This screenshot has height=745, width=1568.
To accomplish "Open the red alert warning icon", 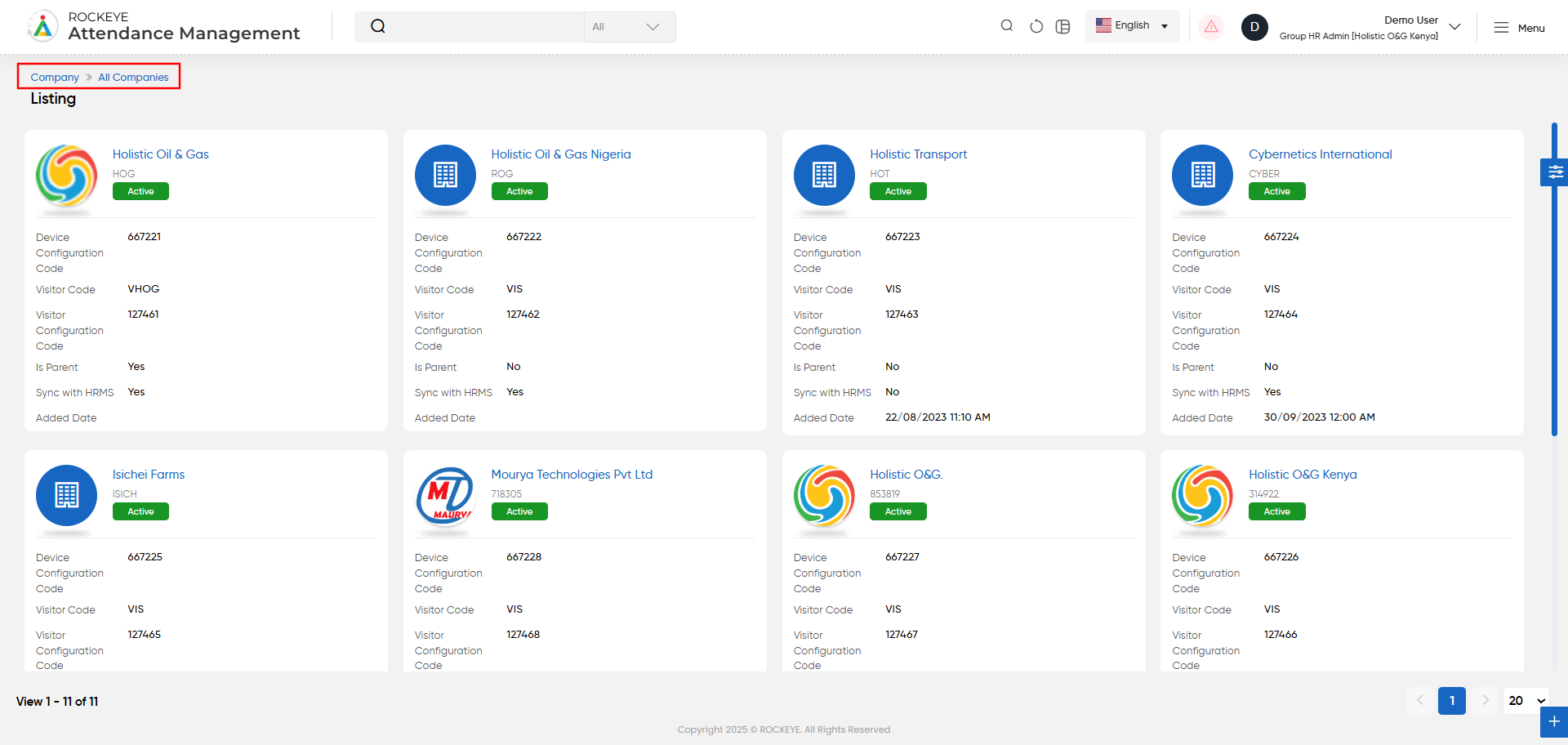I will (1211, 27).
